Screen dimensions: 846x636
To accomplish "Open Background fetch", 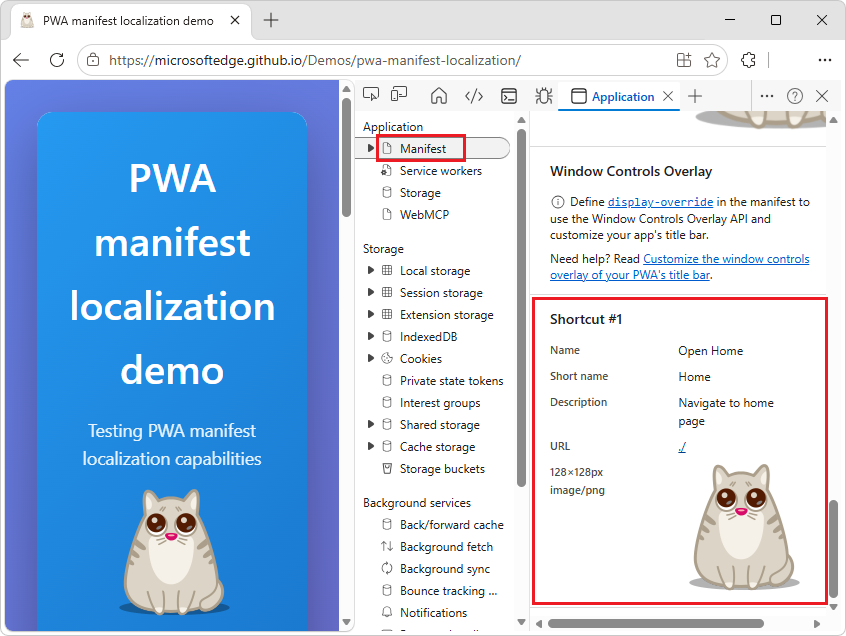I will pyautogui.click(x=446, y=547).
